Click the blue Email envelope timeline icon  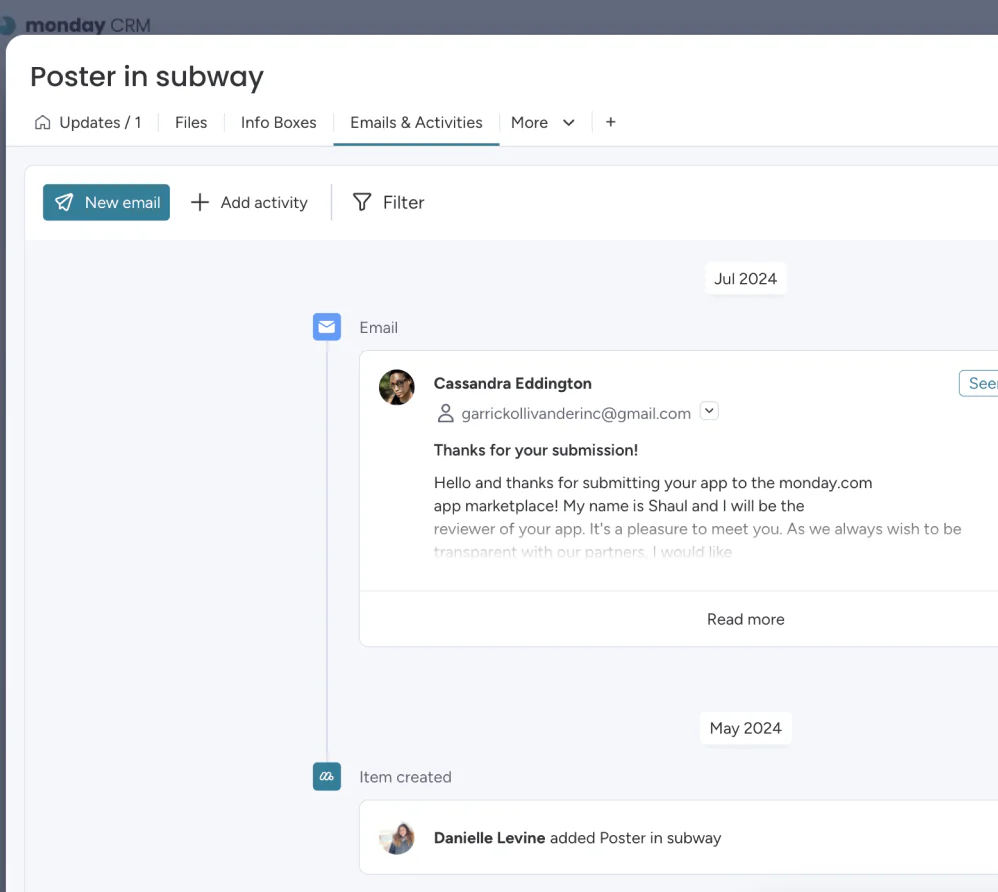327,327
